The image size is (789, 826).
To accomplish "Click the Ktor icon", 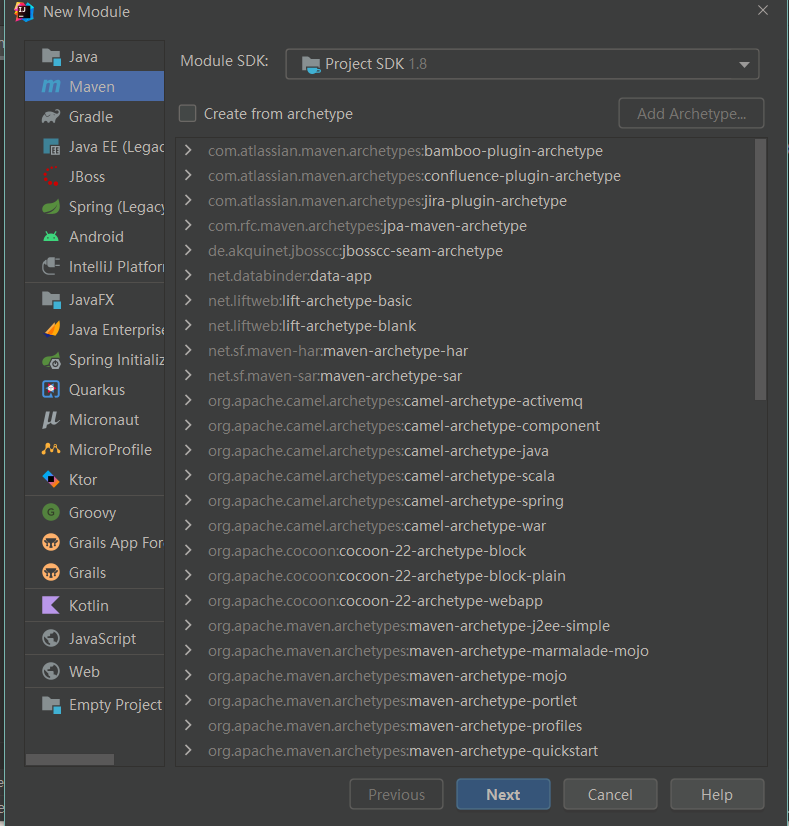I will pyautogui.click(x=51, y=479).
